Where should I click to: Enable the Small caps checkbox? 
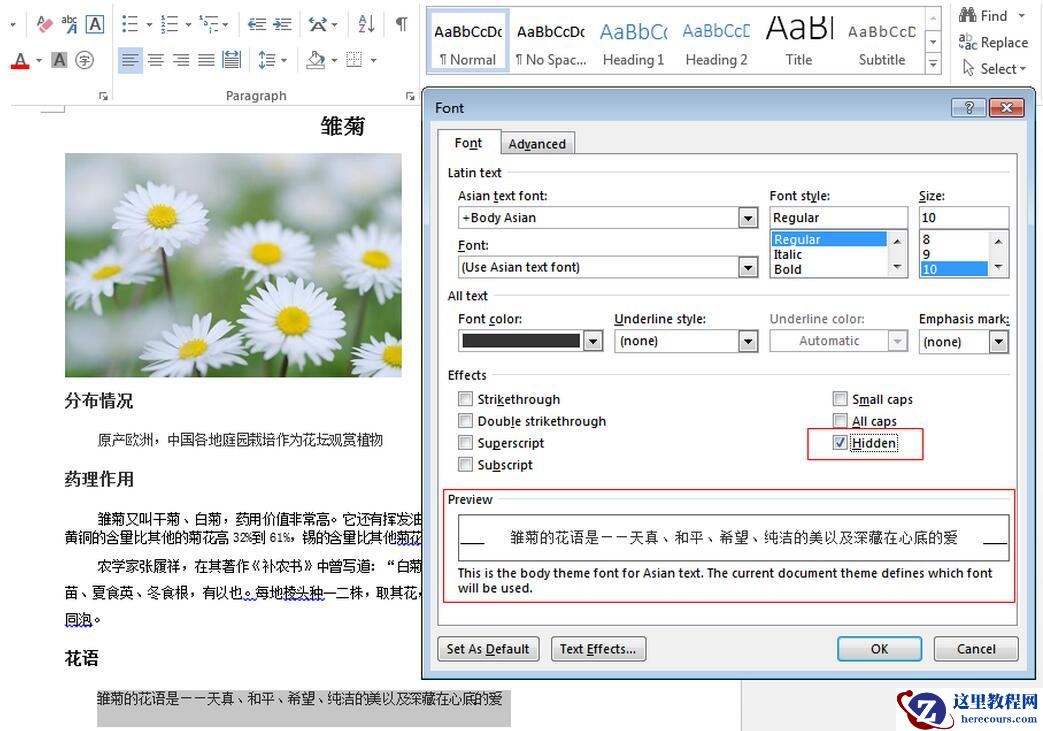[x=840, y=399]
